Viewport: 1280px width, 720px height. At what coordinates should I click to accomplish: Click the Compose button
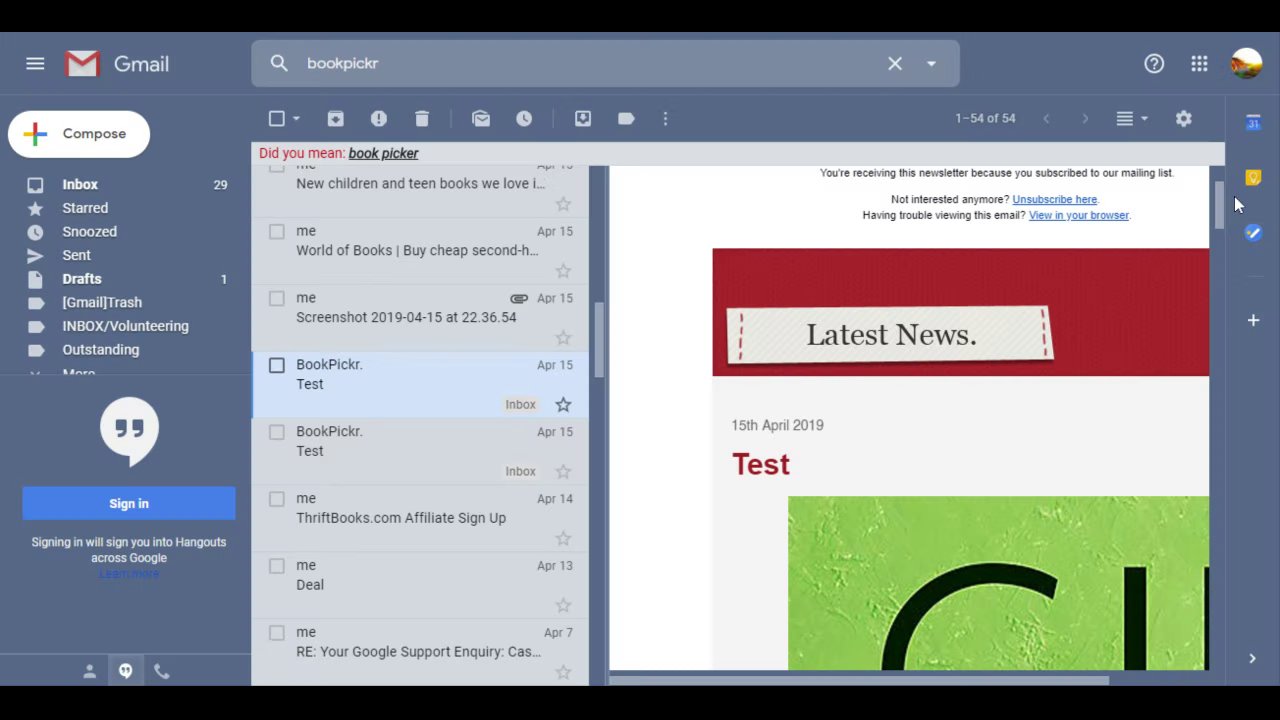79,134
